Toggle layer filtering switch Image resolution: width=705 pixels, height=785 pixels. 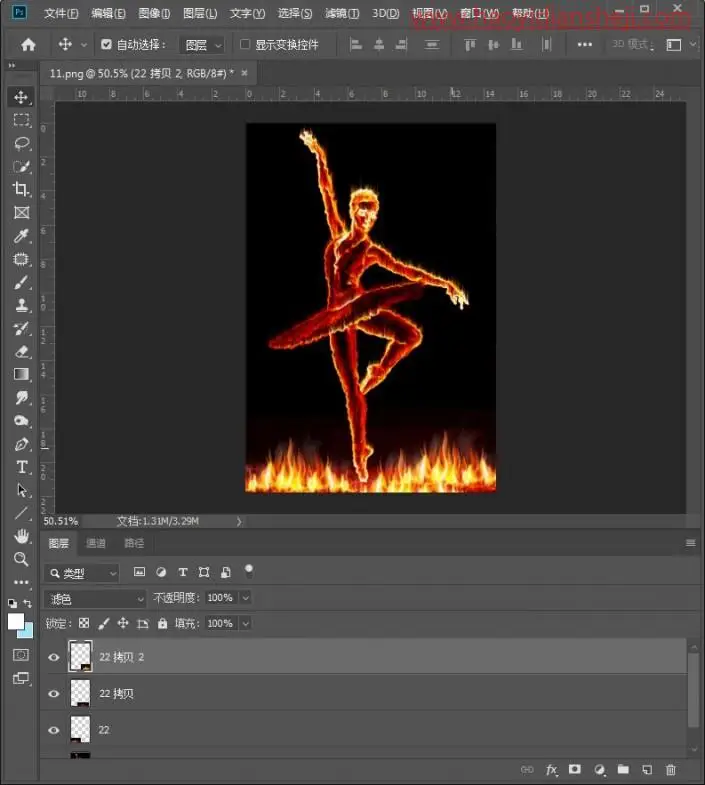pyautogui.click(x=249, y=571)
